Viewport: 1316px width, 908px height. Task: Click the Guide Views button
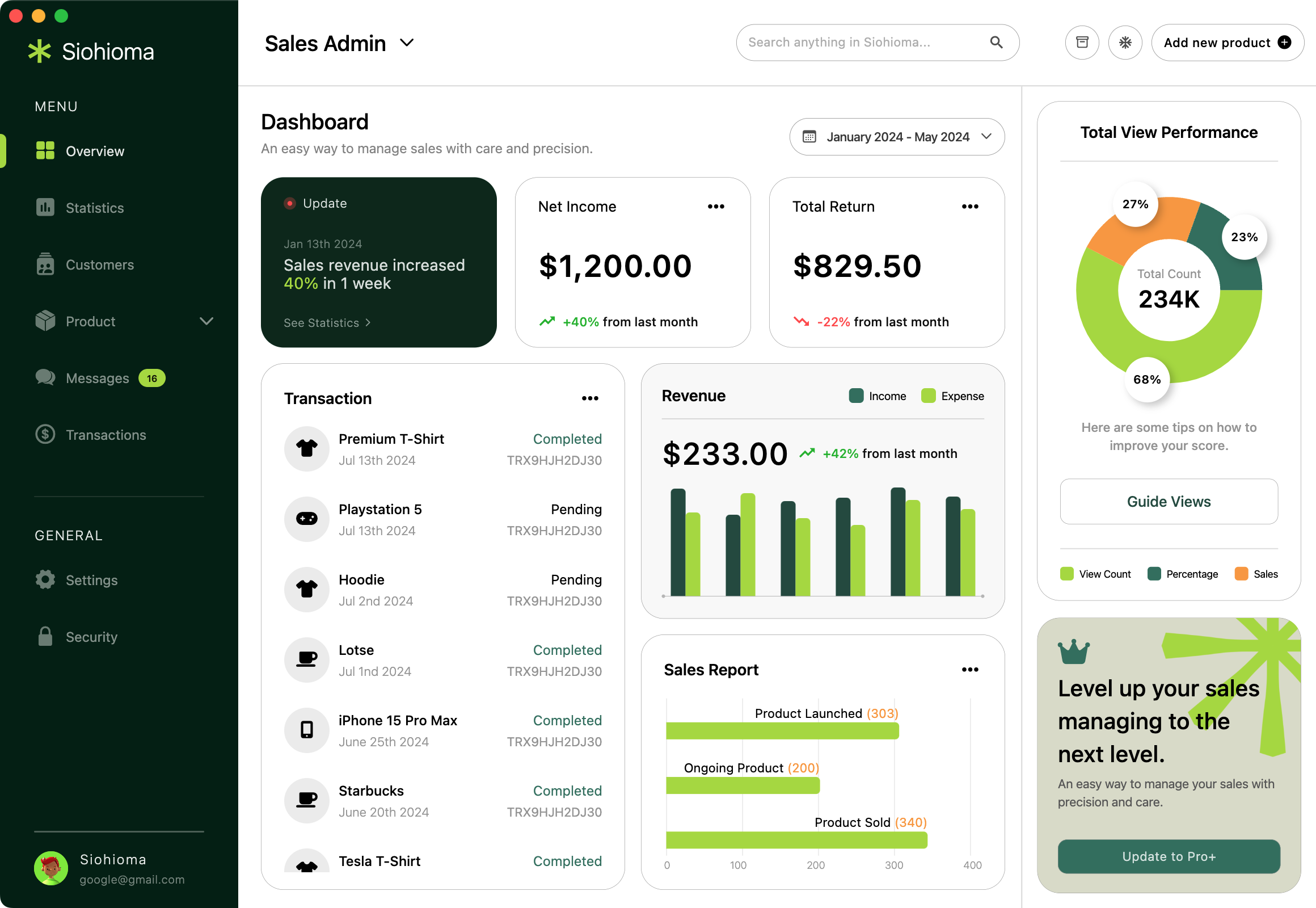click(1168, 502)
